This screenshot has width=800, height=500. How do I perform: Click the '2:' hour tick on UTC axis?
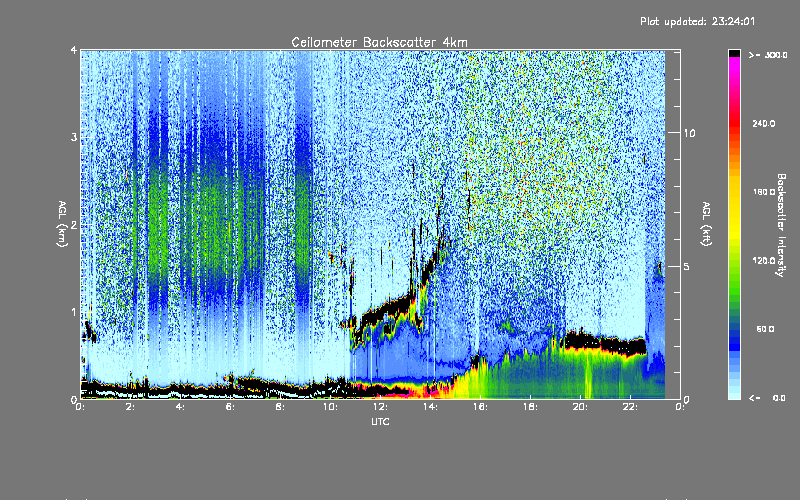(130, 407)
